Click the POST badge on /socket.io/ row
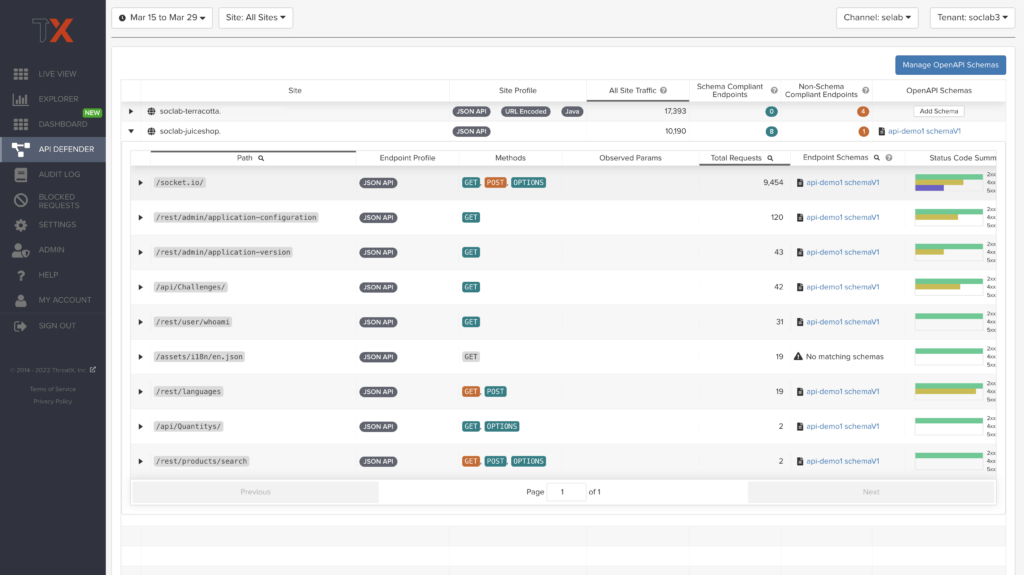The image size is (1024, 575). click(x=495, y=182)
